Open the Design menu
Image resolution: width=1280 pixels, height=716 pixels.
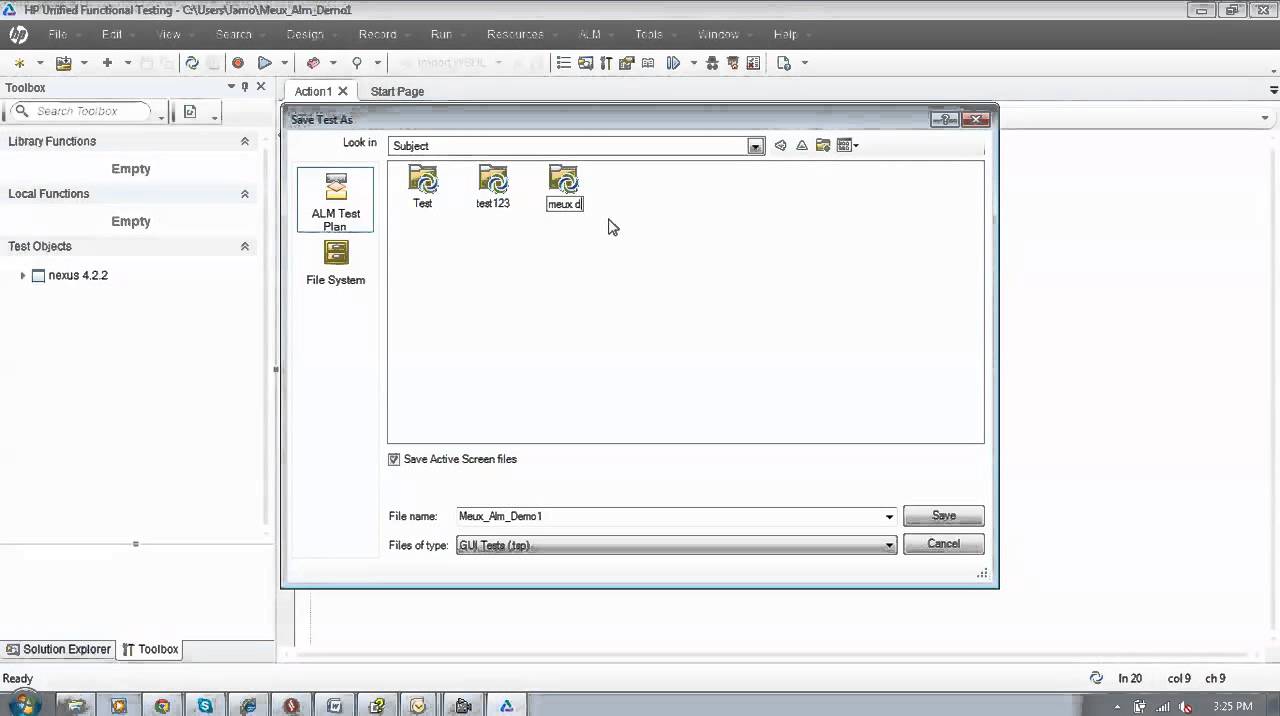tap(305, 34)
